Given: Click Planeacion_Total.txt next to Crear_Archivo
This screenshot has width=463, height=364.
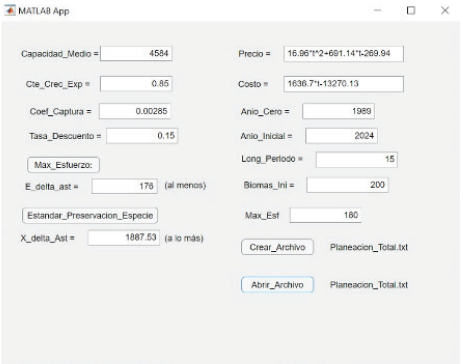Looking at the screenshot, I should 369,247.
